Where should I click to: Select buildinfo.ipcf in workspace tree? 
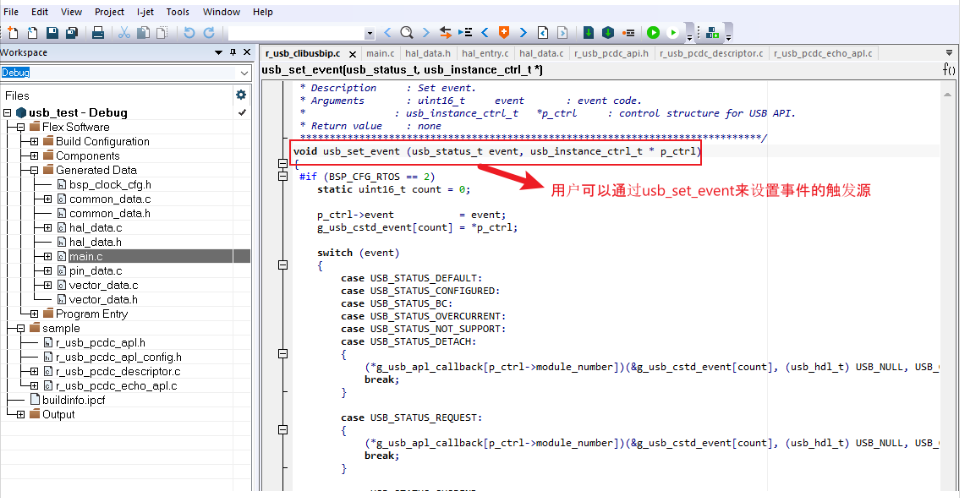coord(73,400)
